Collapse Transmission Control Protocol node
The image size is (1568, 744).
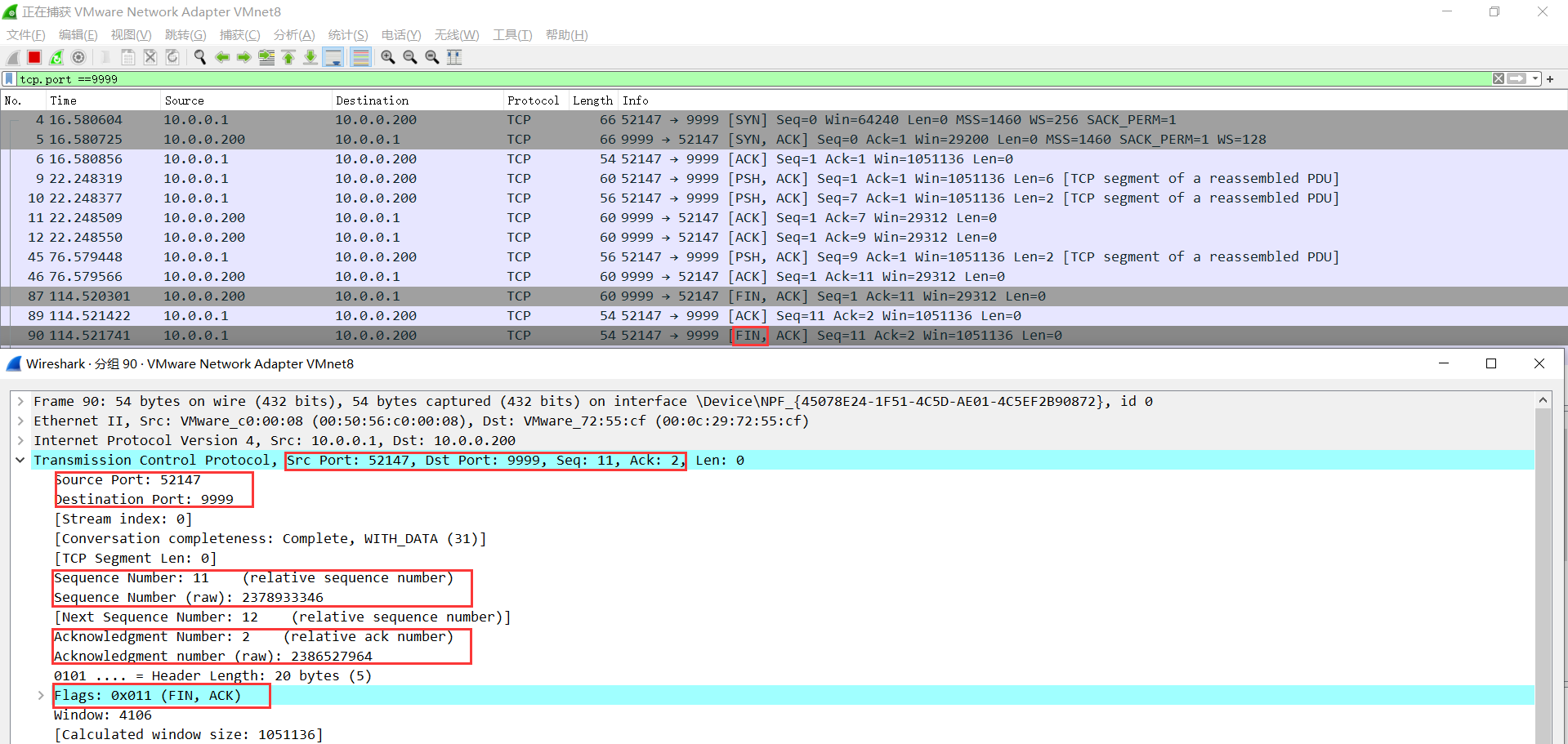click(20, 460)
